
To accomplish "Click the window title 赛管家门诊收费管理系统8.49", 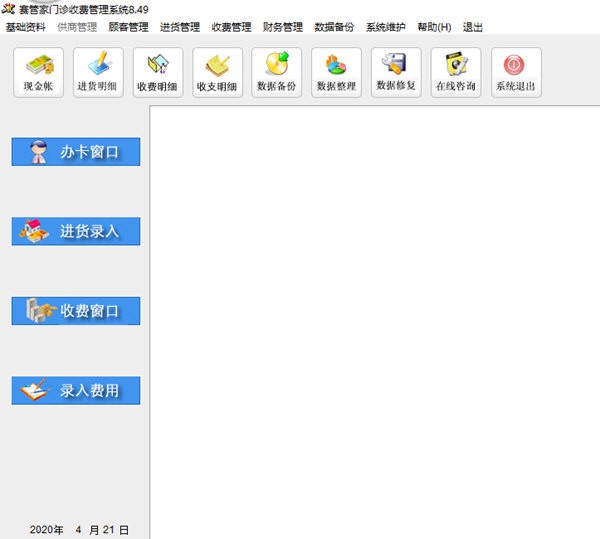I will (x=84, y=9).
